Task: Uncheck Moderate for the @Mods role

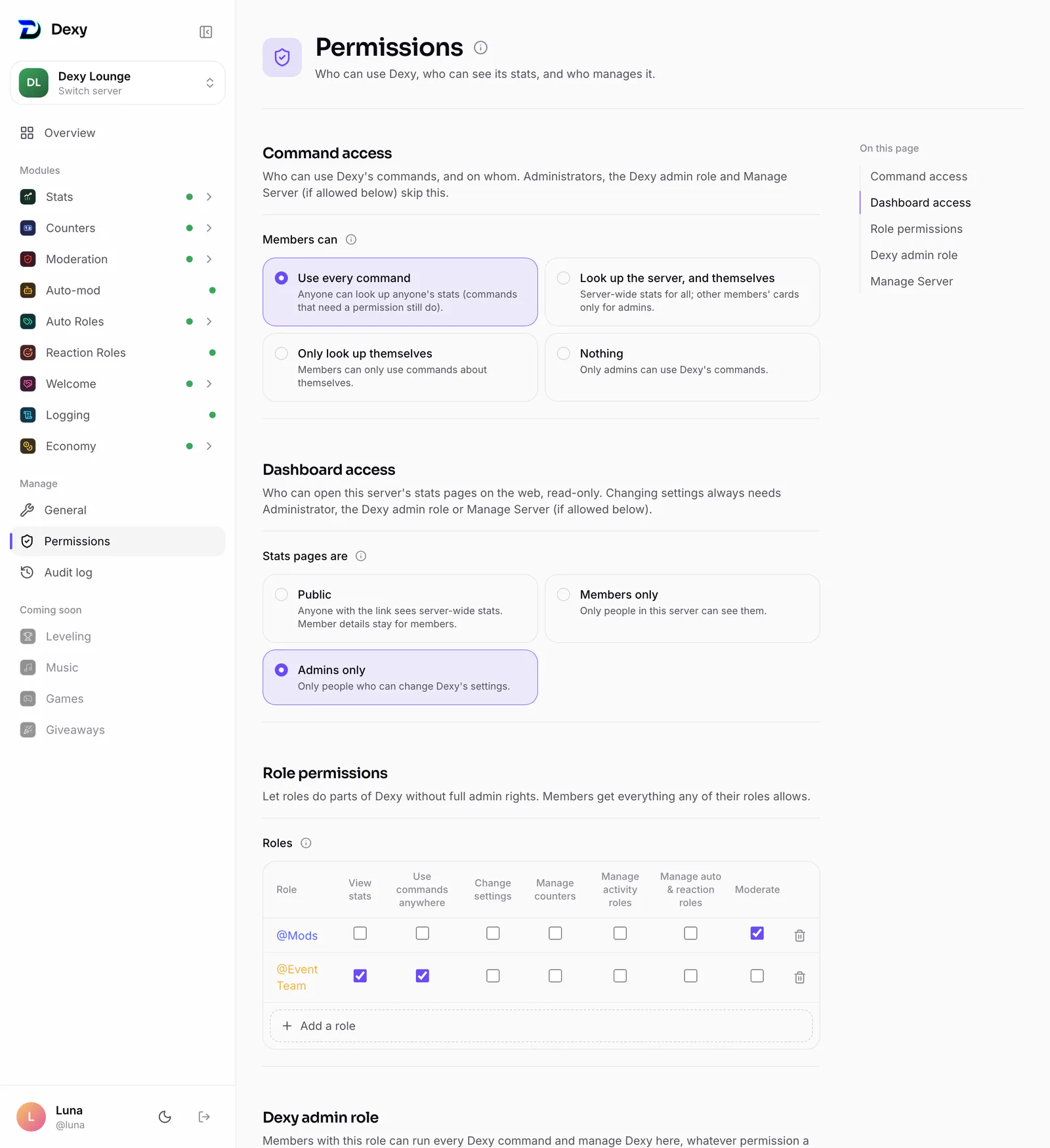Action: (757, 933)
